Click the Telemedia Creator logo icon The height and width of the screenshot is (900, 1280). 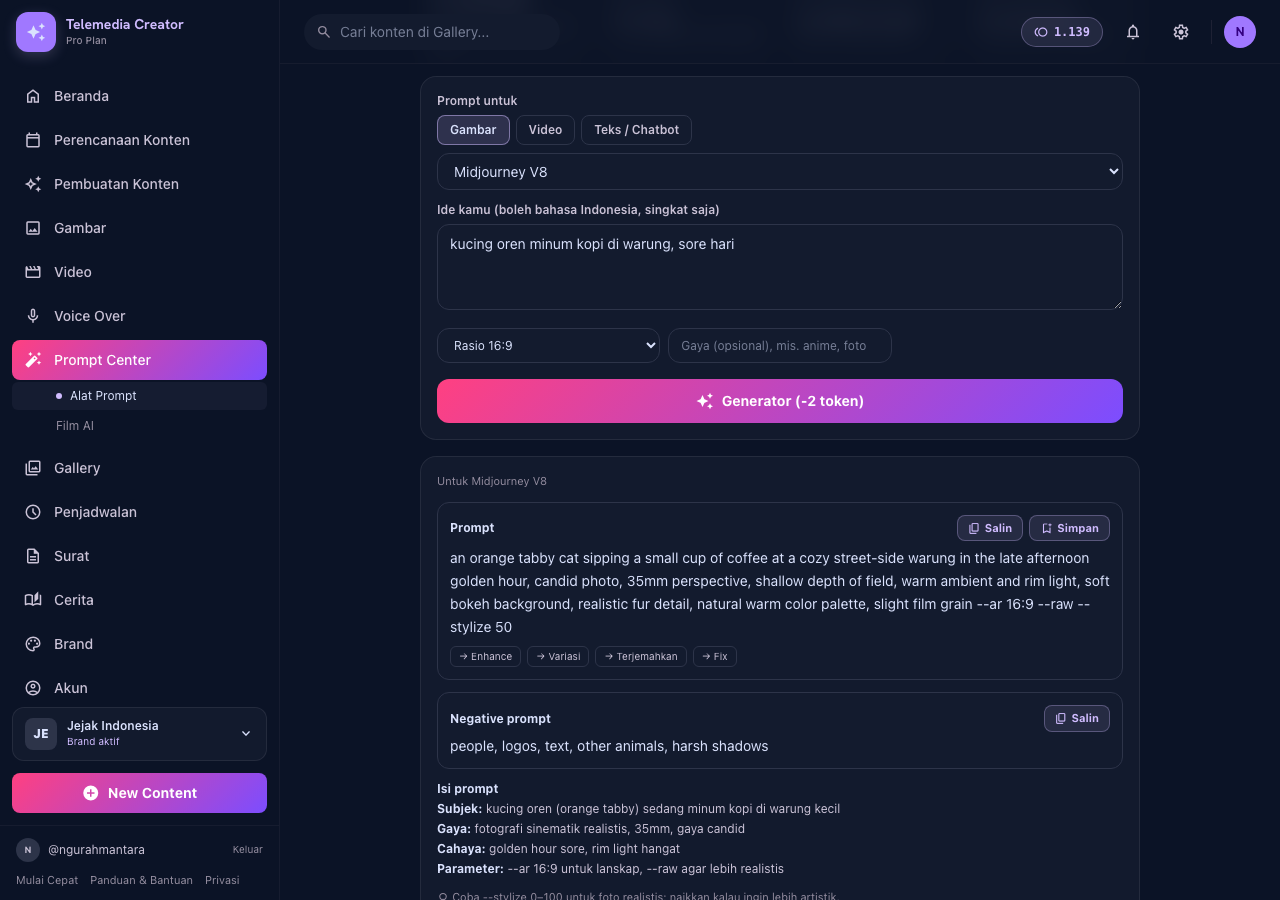point(36,32)
